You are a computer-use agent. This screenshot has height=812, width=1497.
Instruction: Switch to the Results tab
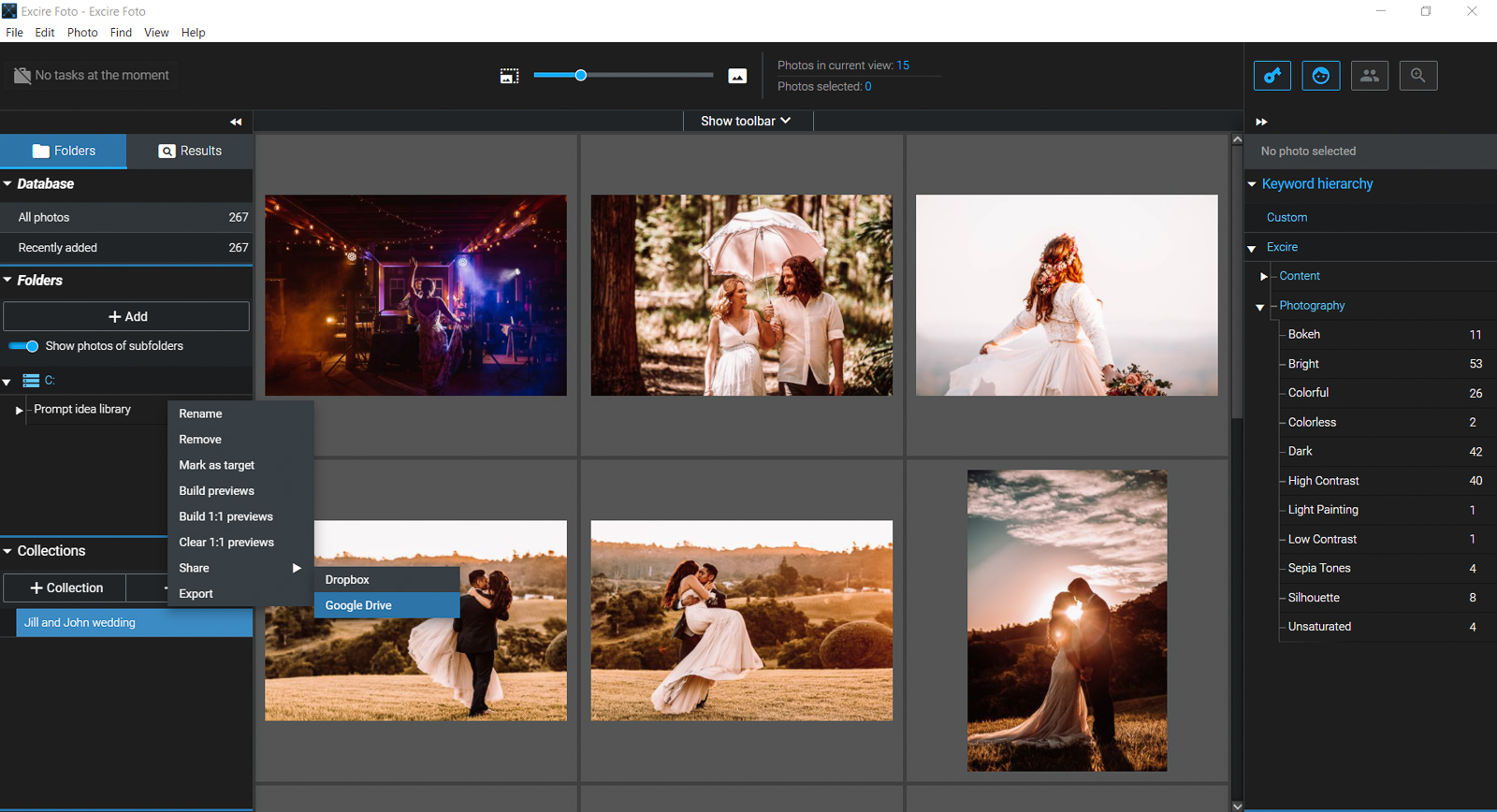click(x=190, y=151)
